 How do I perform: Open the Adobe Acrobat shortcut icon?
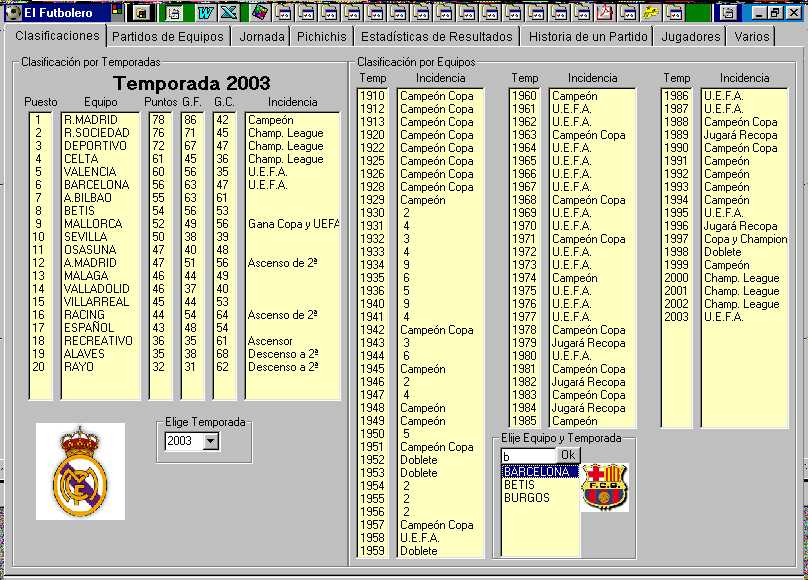coord(605,12)
